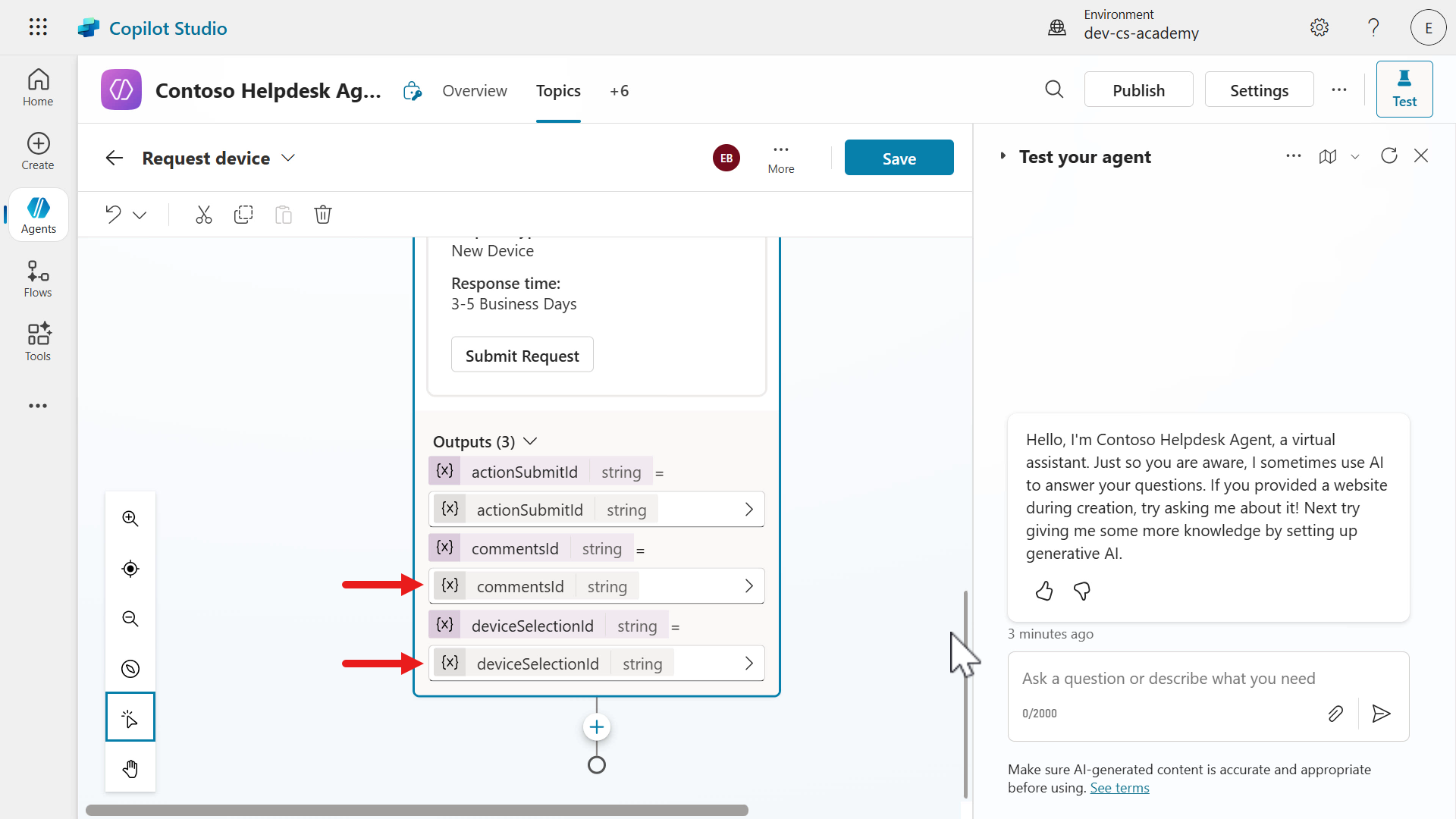Click the paperclip attach file icon
1456x819 pixels.
[1335, 714]
